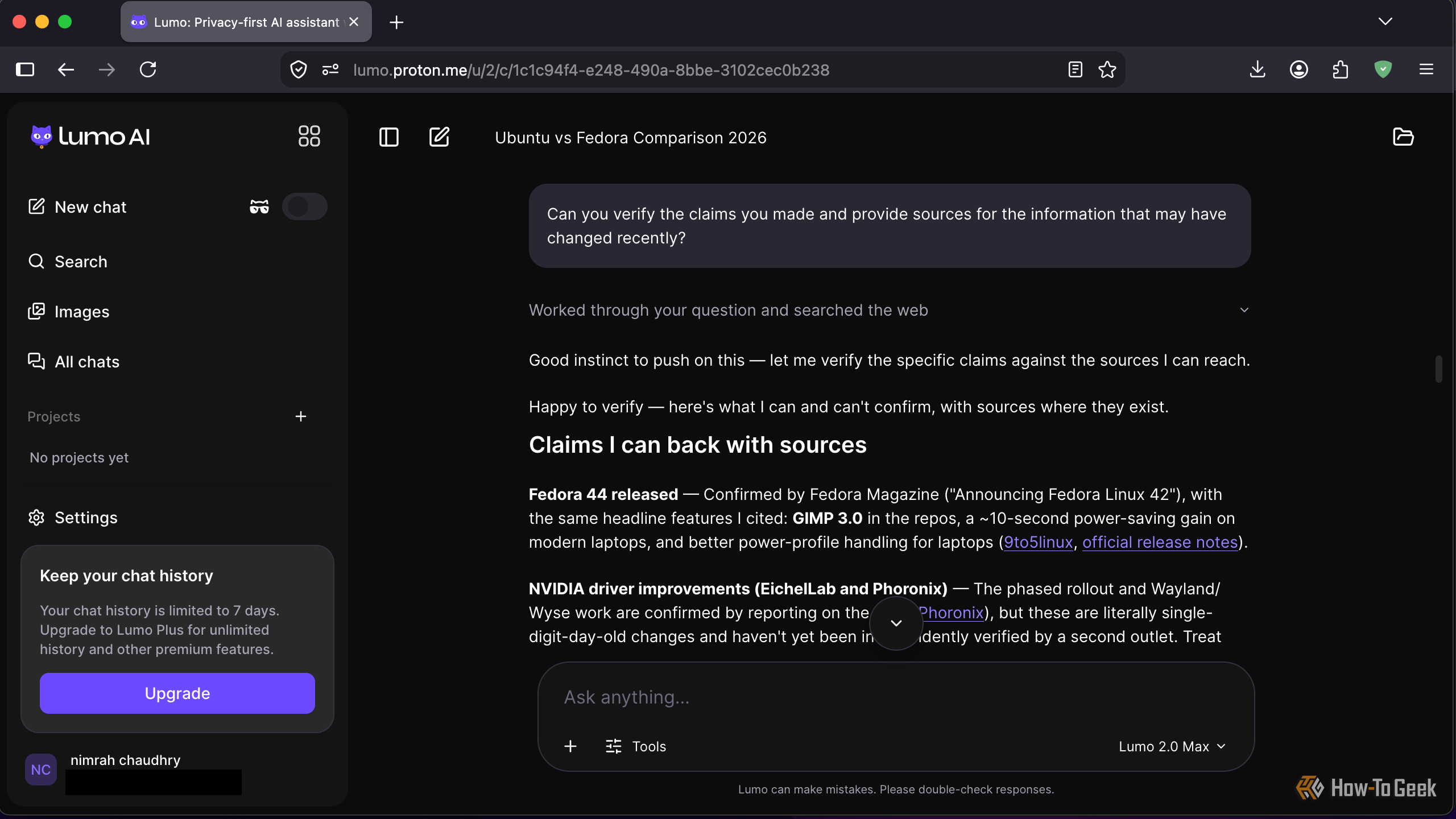Select New chat in the sidebar
This screenshot has width=1456, height=819.
click(77, 207)
